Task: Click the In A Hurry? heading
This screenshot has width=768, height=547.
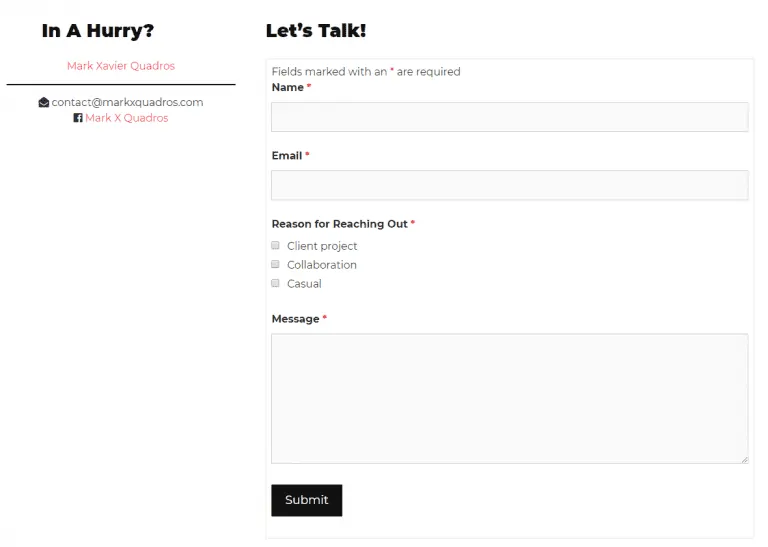Action: pyautogui.click(x=98, y=31)
